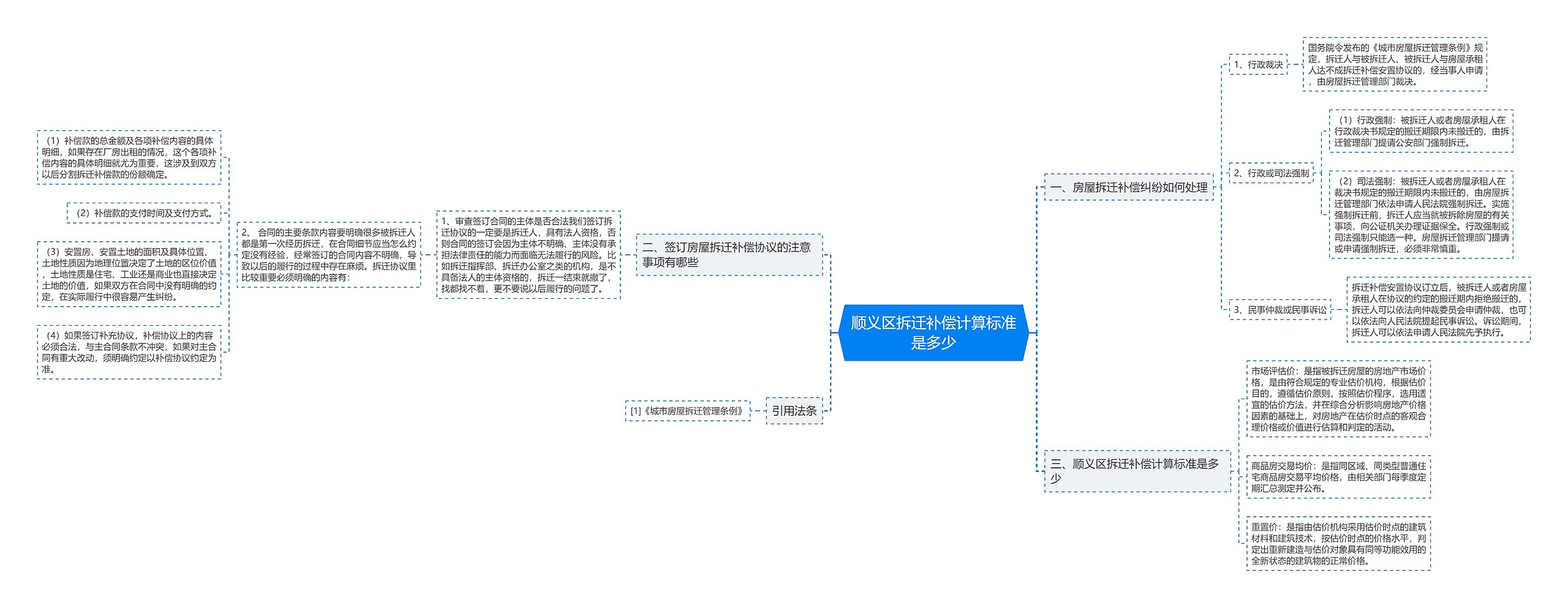Select the 二、签订房屋拆迁补偿协议的注意事项有哪些 branch

(x=728, y=255)
